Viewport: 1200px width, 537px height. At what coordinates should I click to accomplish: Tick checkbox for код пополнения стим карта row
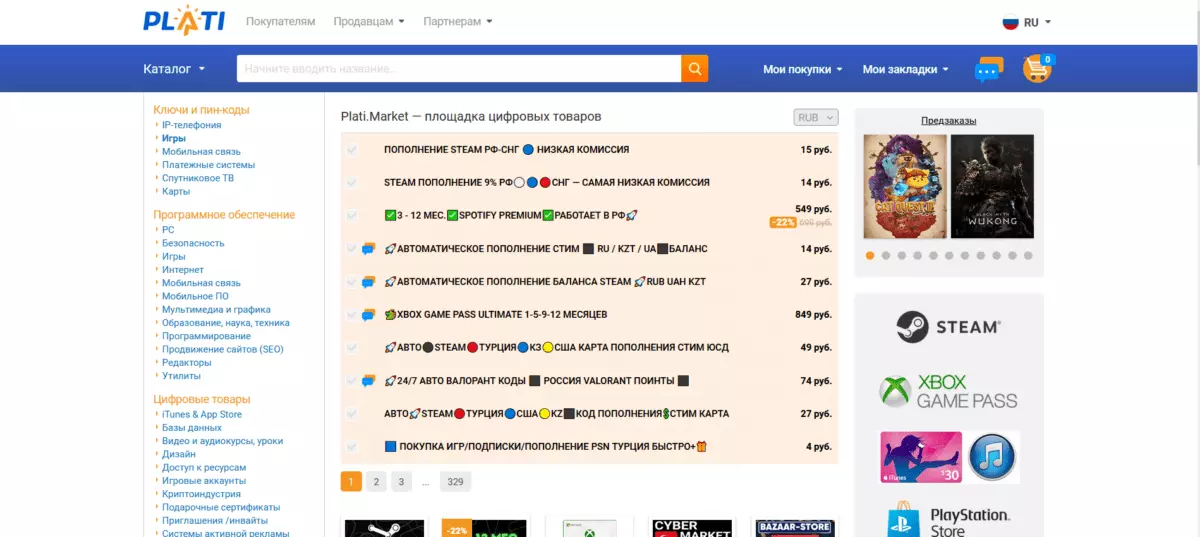click(x=352, y=414)
